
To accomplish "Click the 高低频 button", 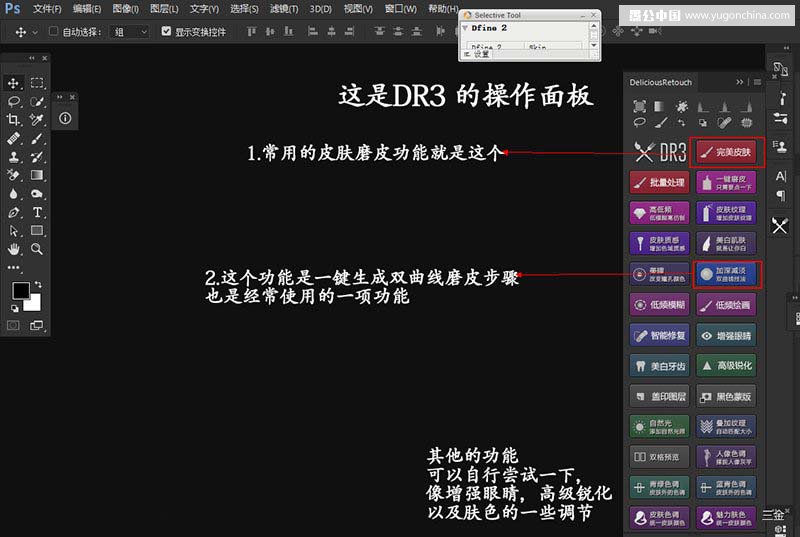I will pos(660,213).
